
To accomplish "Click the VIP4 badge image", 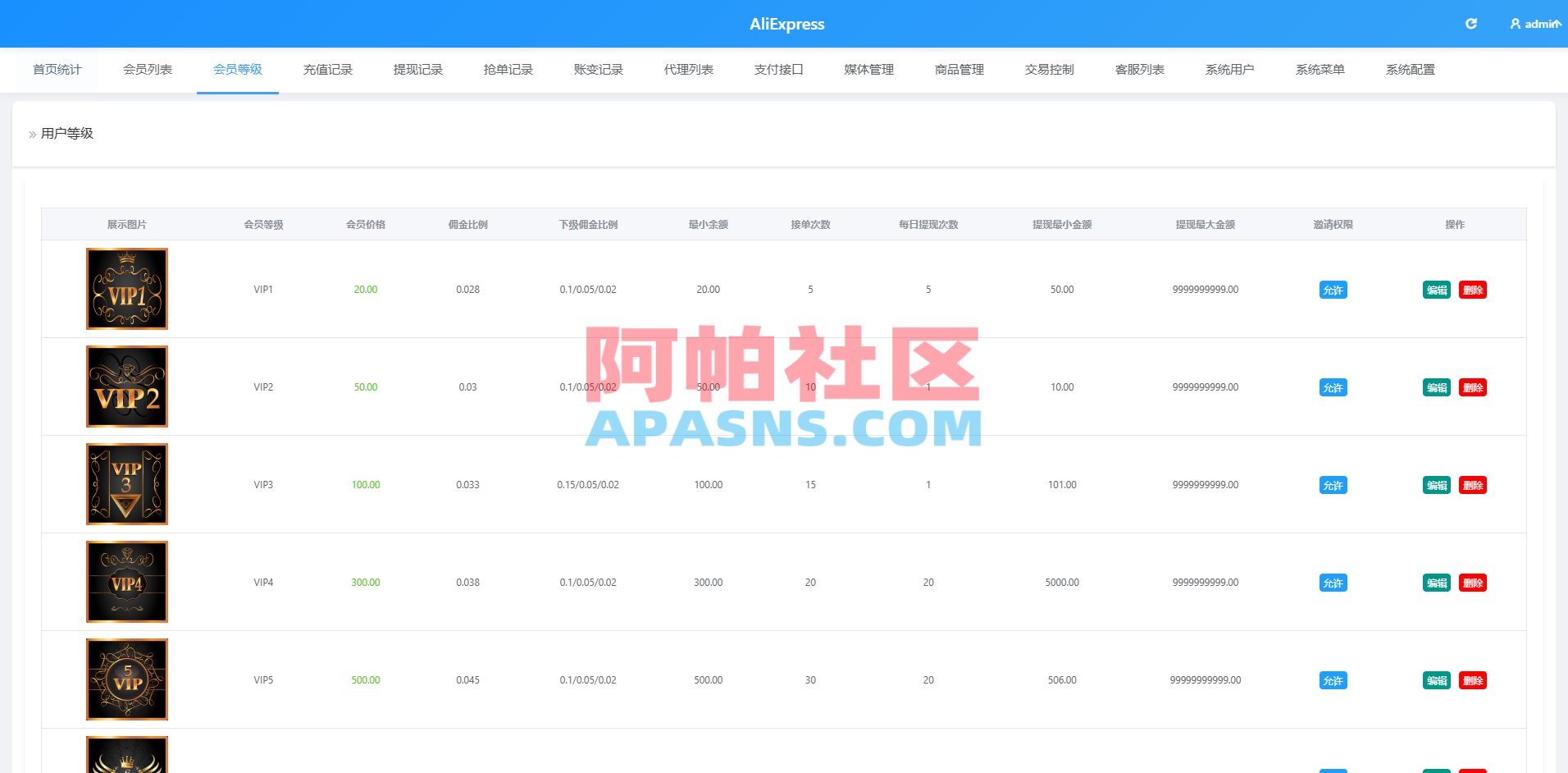I will coord(127,582).
